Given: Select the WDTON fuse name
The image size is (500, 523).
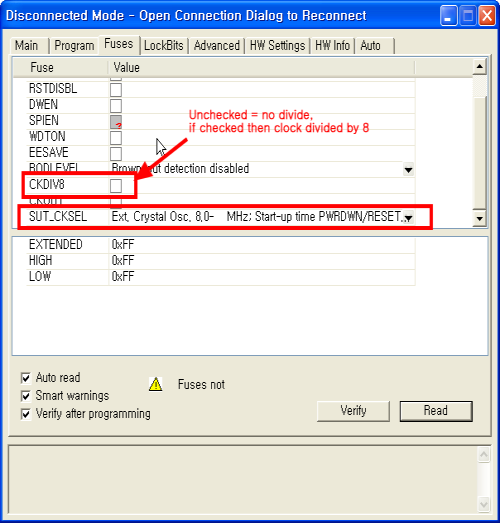Looking at the screenshot, I should (47, 137).
